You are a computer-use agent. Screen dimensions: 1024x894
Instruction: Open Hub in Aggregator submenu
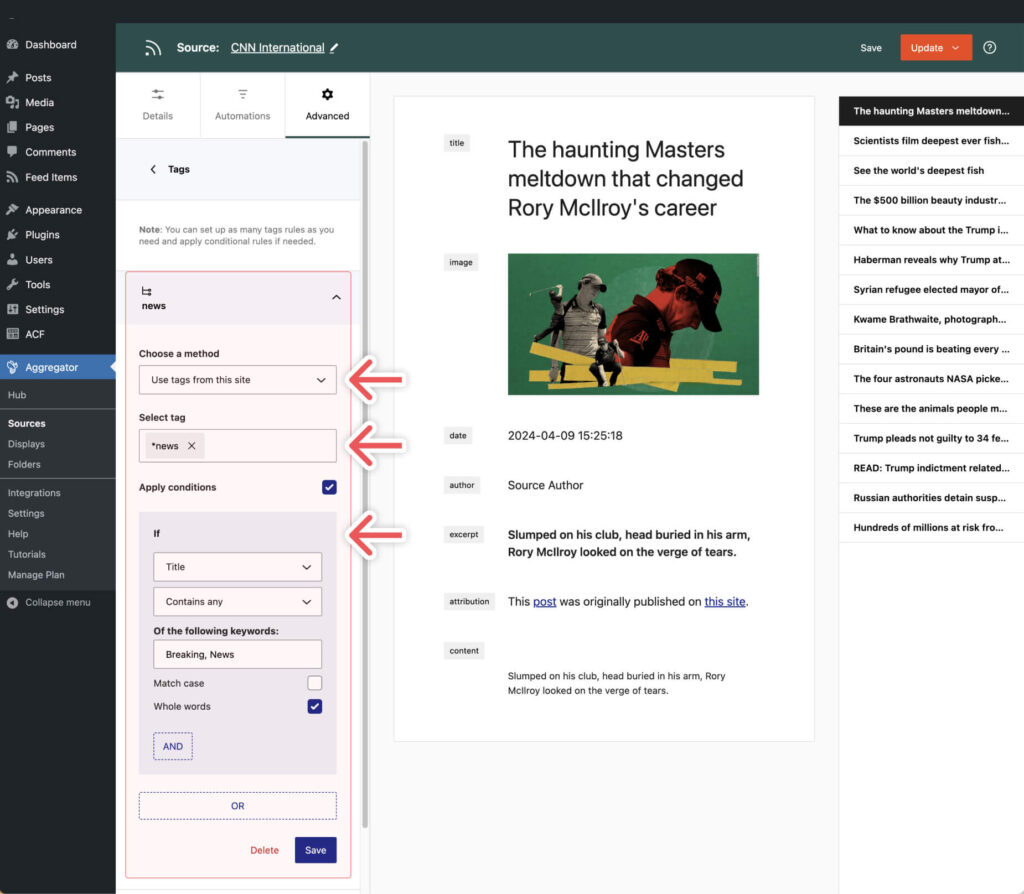[17, 394]
